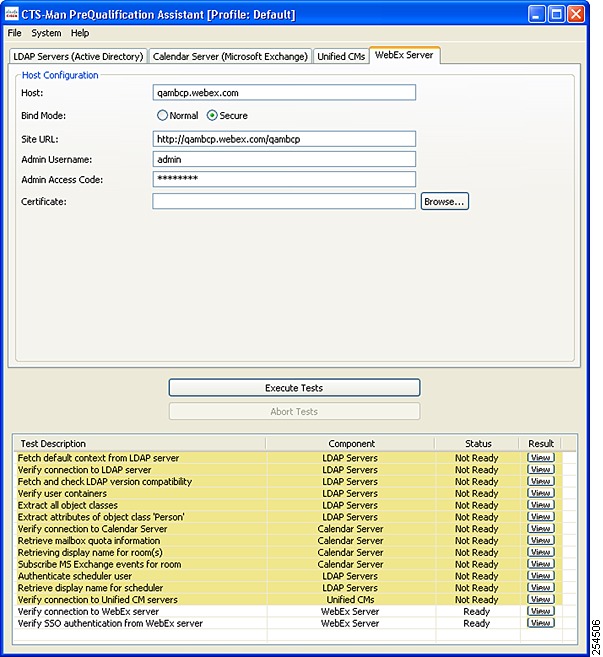View result for Verify SSO authentication test
Screen dimensions: 603x657
pos(541,623)
